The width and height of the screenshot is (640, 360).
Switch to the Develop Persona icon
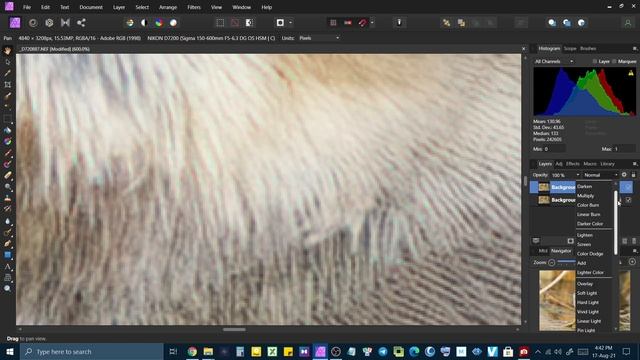[x=49, y=23]
